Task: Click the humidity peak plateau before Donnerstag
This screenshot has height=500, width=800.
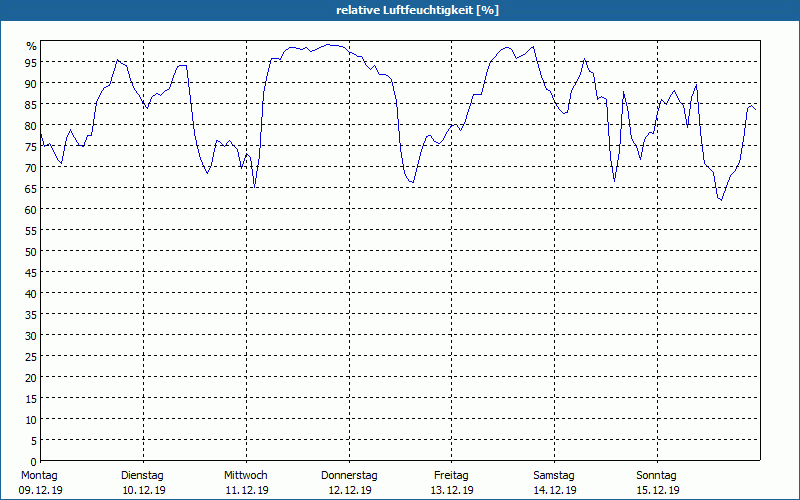Action: tap(329, 45)
